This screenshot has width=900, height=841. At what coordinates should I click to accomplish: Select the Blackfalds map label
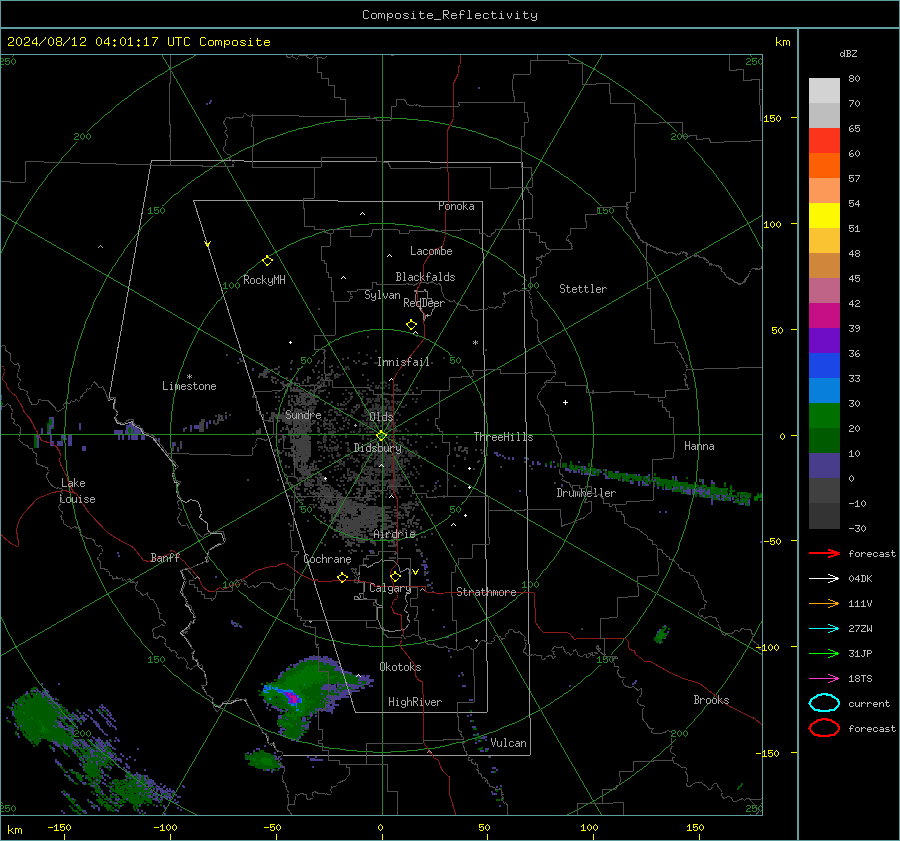425,277
